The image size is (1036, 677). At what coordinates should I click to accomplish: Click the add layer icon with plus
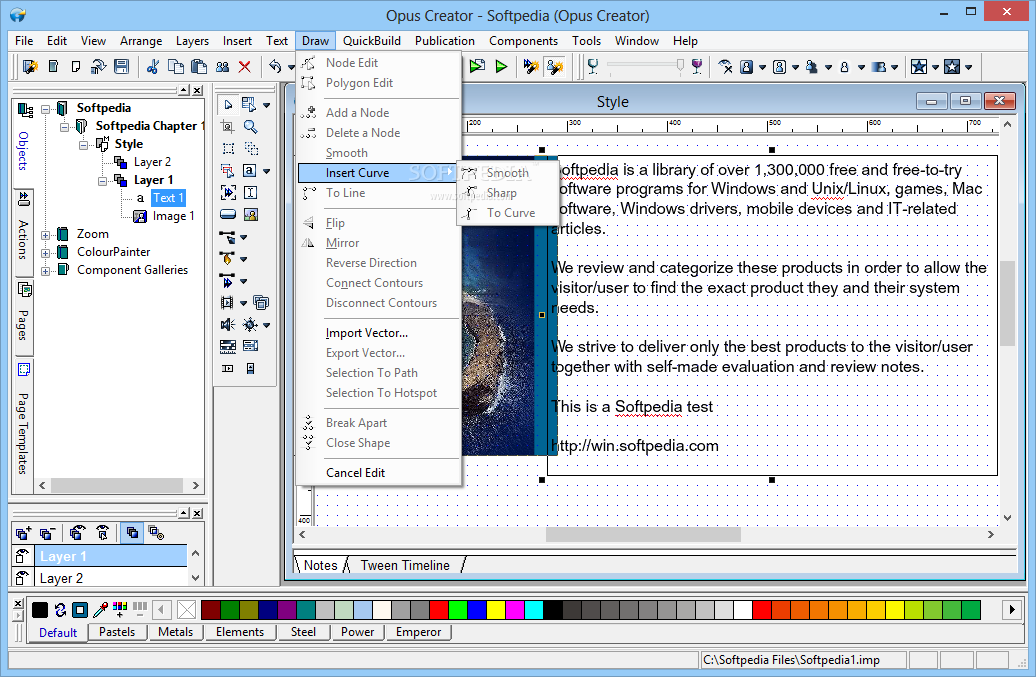pyautogui.click(x=23, y=533)
